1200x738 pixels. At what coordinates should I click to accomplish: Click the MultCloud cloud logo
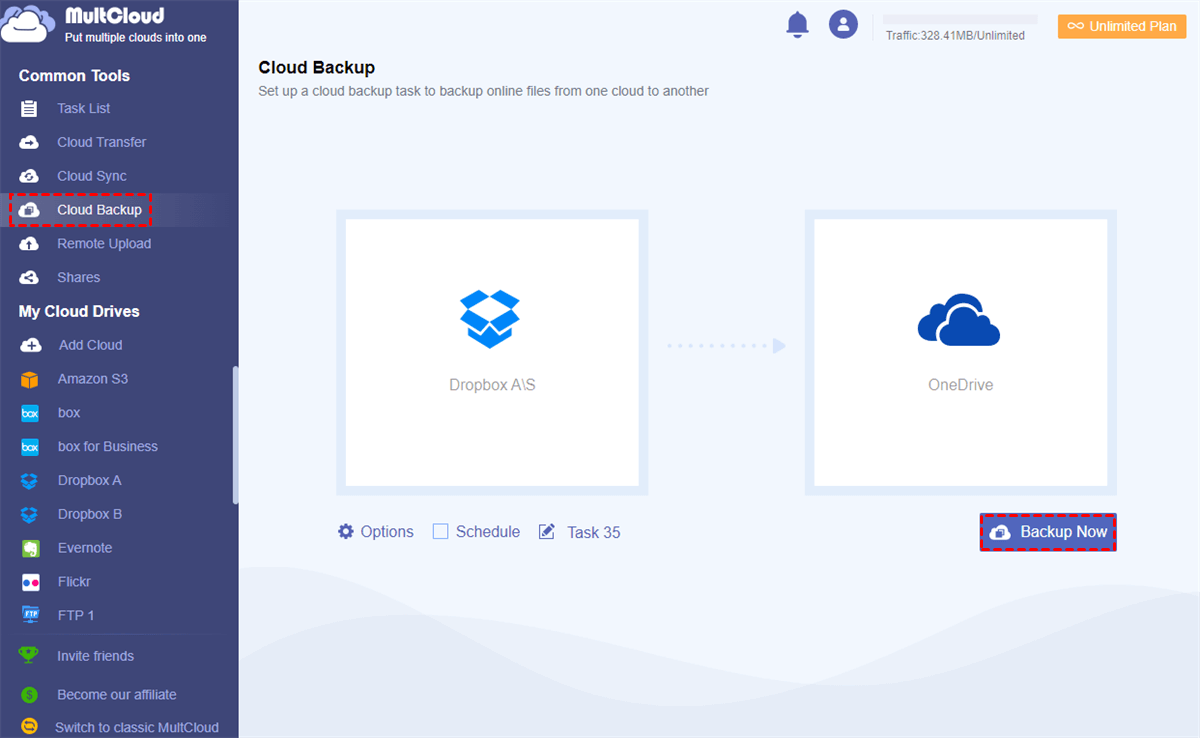[x=27, y=24]
